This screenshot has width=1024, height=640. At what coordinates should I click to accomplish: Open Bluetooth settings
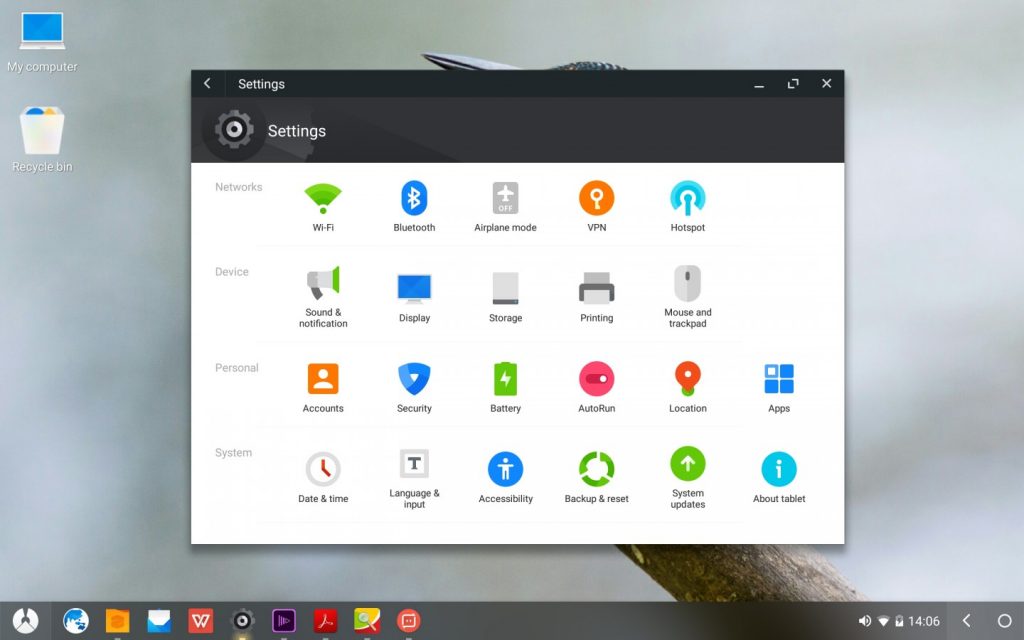point(414,200)
